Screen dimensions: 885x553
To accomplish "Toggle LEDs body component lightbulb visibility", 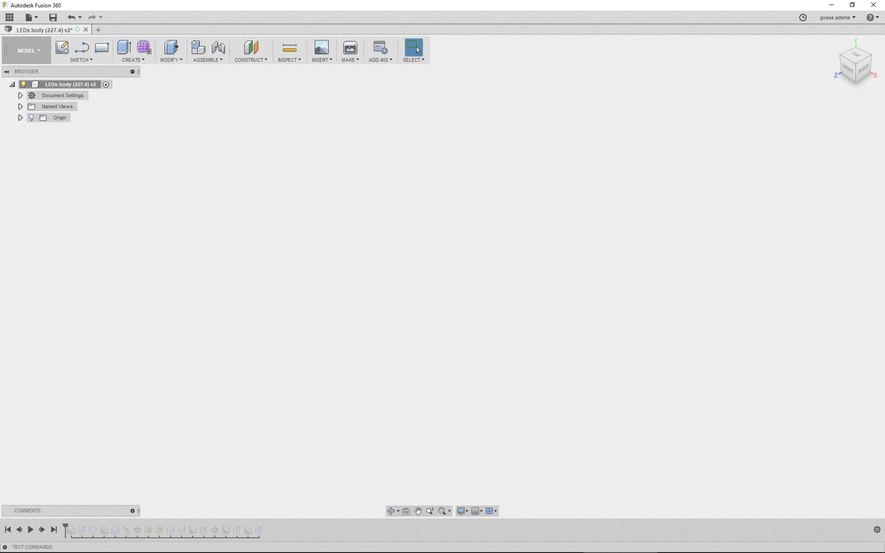I will point(23,85).
